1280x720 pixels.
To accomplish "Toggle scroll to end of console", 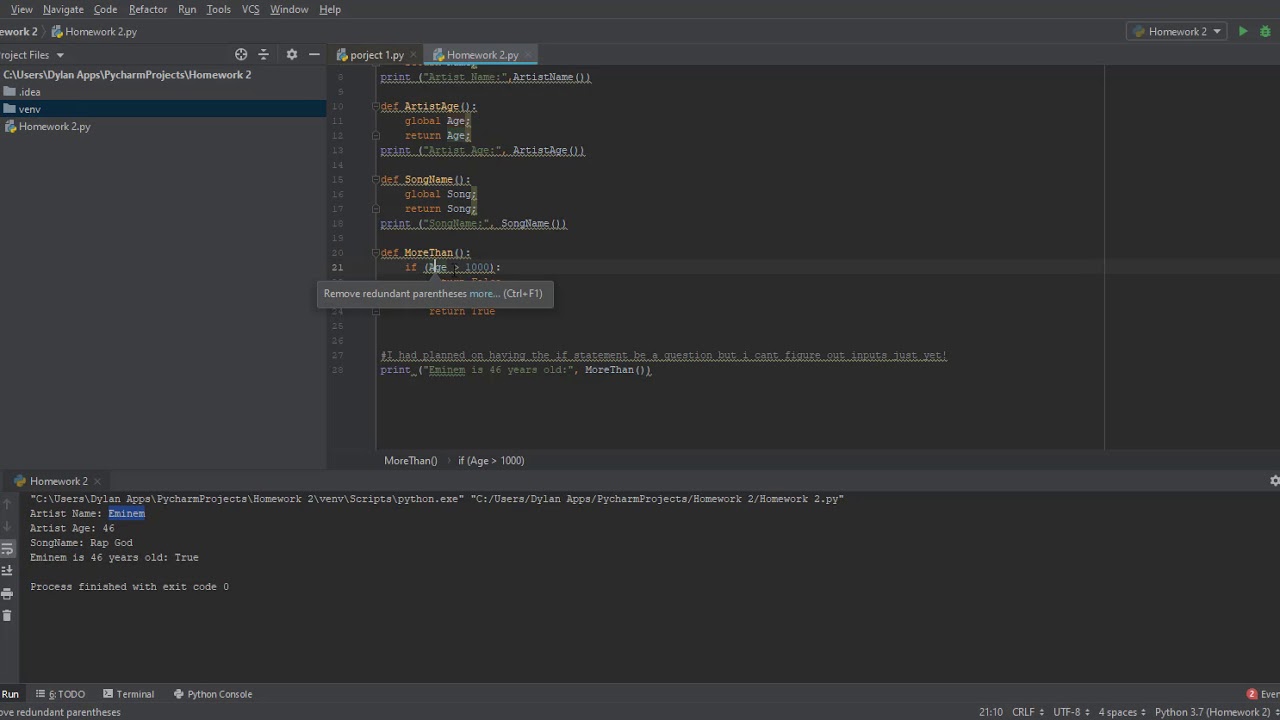I will 7,571.
